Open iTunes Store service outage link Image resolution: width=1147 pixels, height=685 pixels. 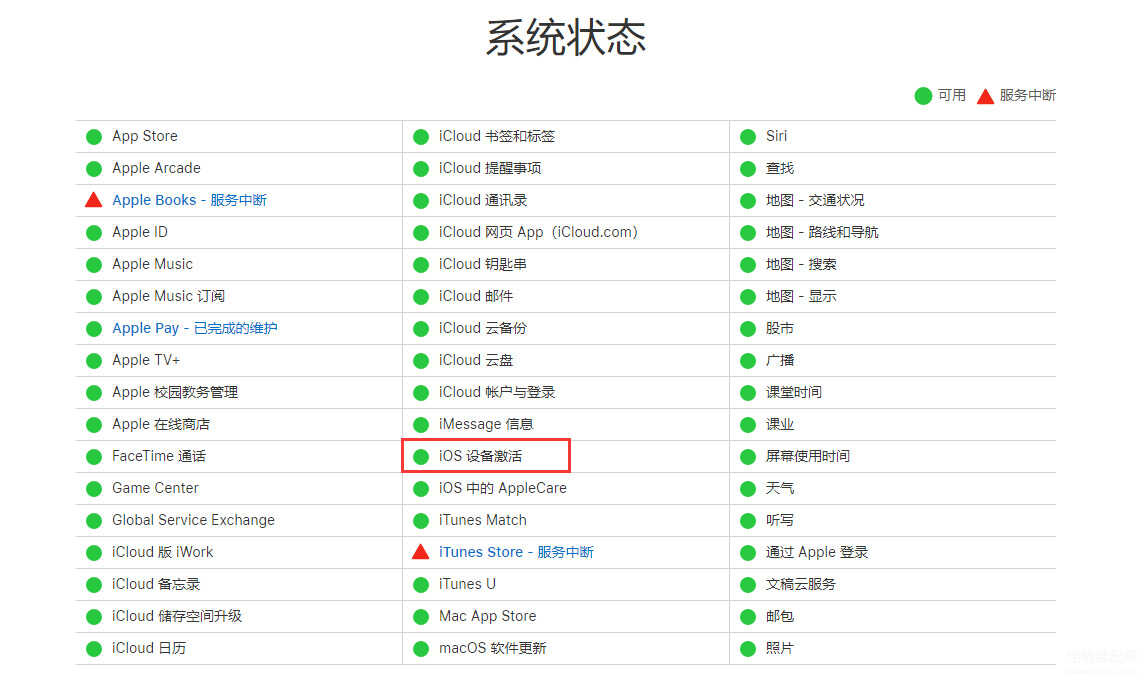[x=516, y=553]
